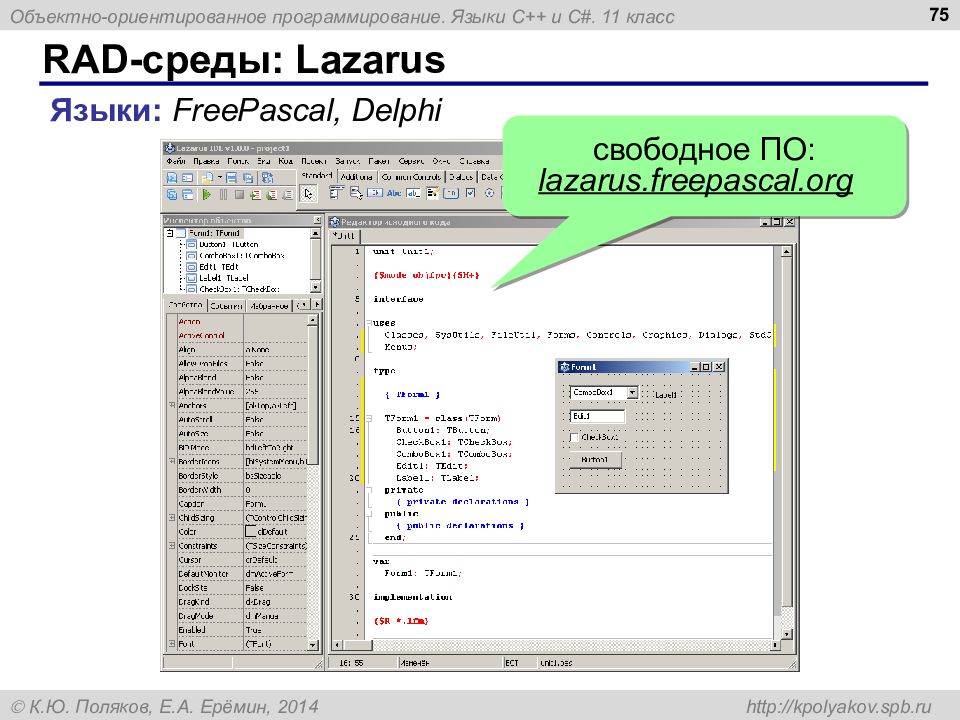Expand the Constraints property
Image resolution: width=960 pixels, height=720 pixels.
172,546
